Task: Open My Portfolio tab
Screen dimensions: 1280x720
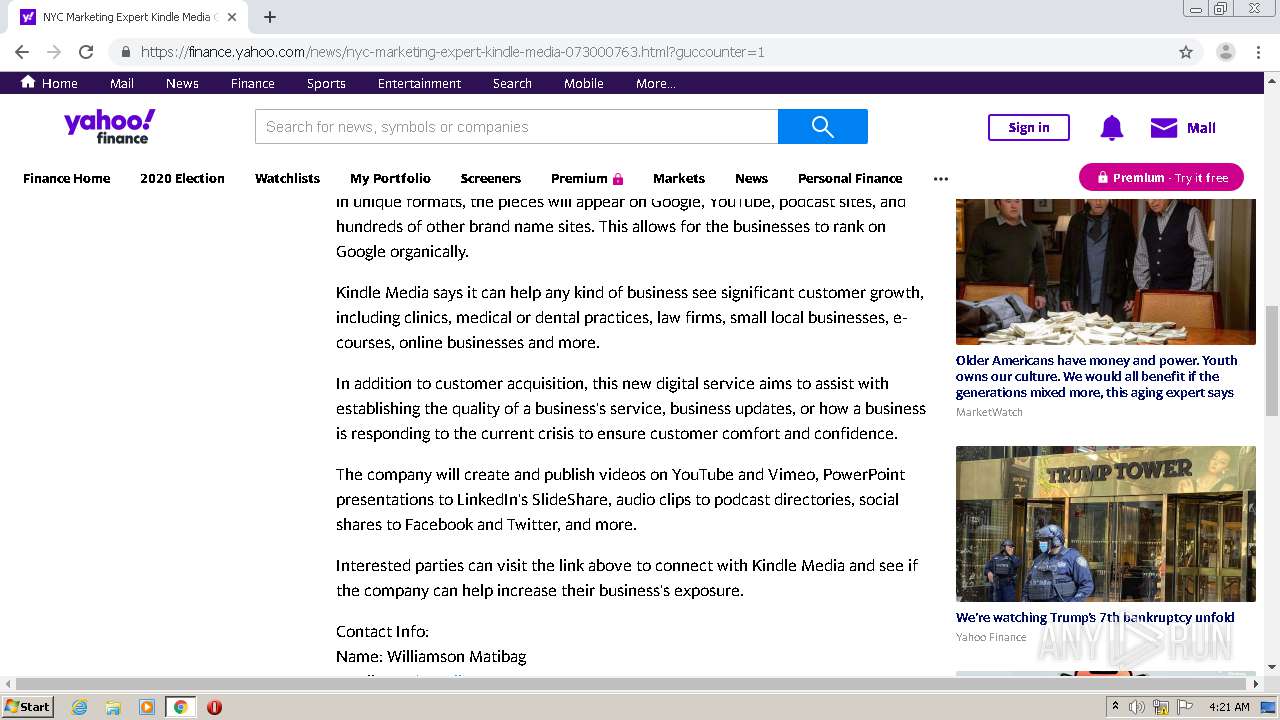Action: point(390,178)
